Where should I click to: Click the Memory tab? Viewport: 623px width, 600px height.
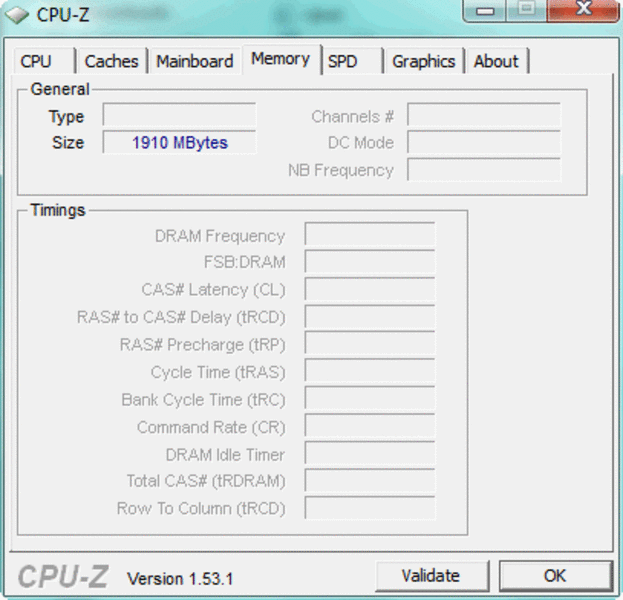(x=280, y=59)
